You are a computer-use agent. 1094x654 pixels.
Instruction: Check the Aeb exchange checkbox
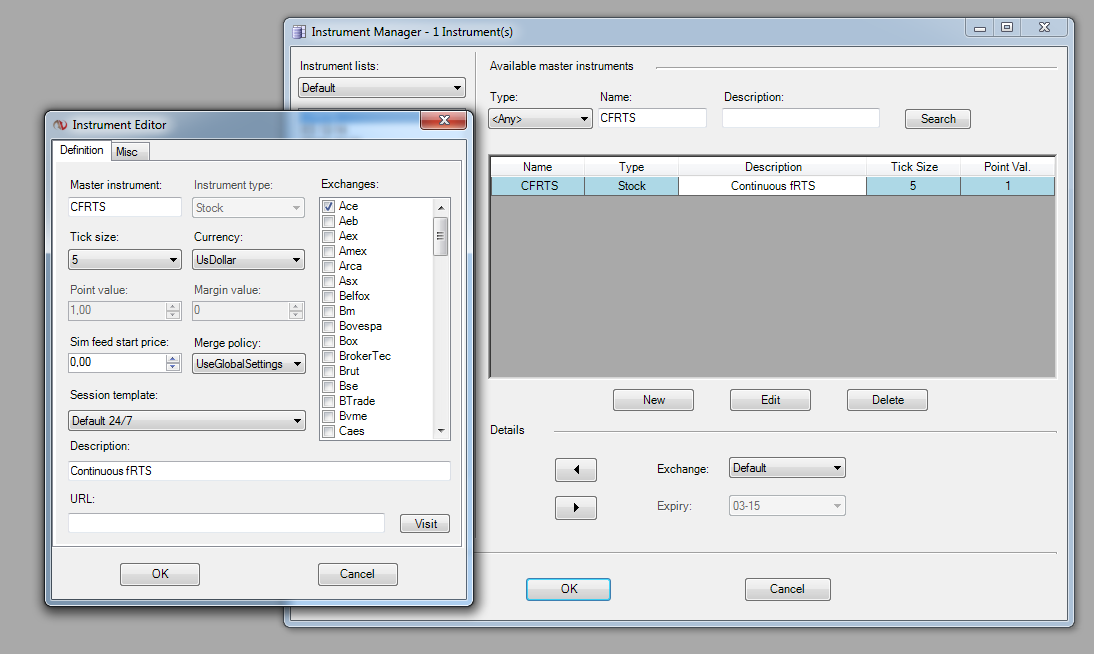329,221
